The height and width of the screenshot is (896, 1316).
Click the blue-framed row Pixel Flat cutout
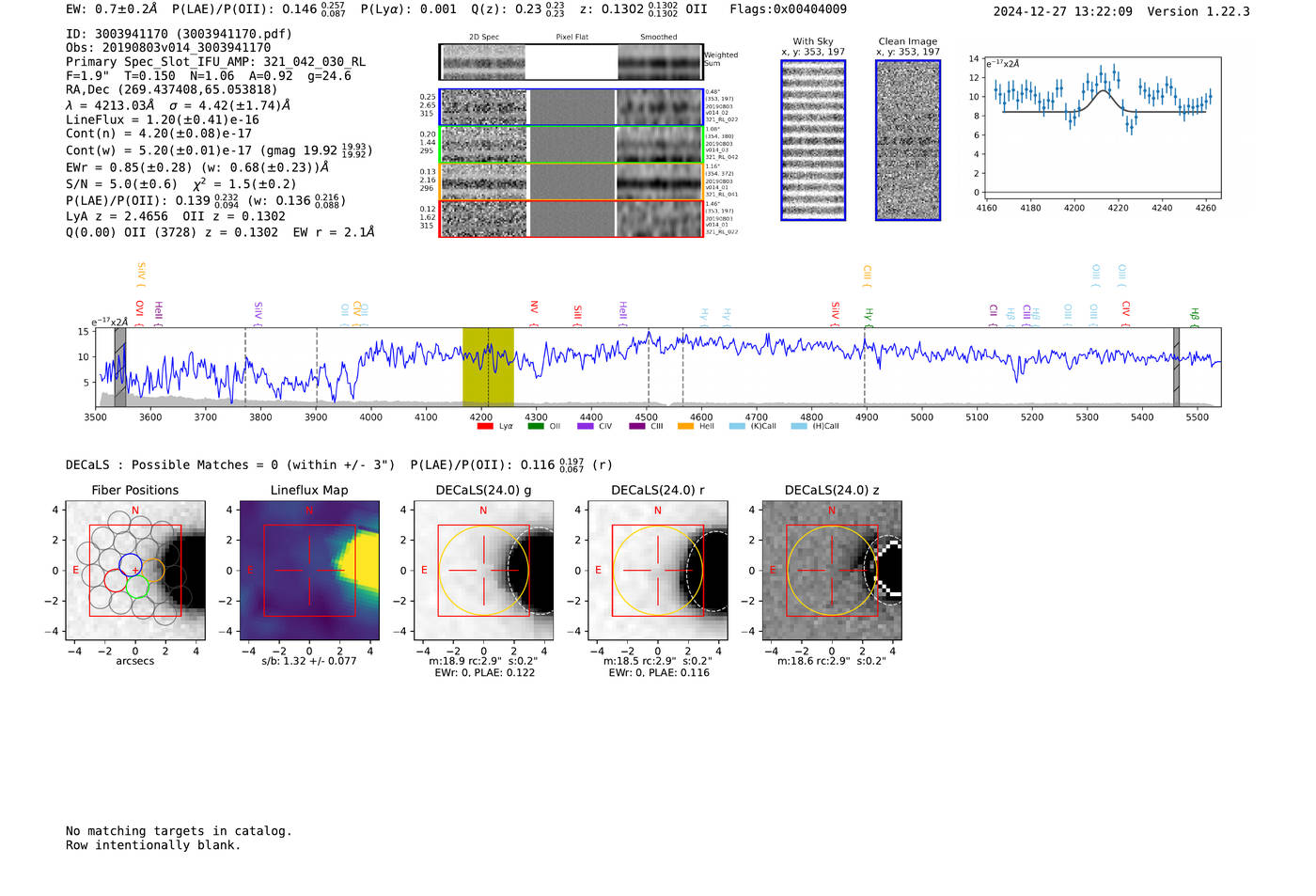572,107
